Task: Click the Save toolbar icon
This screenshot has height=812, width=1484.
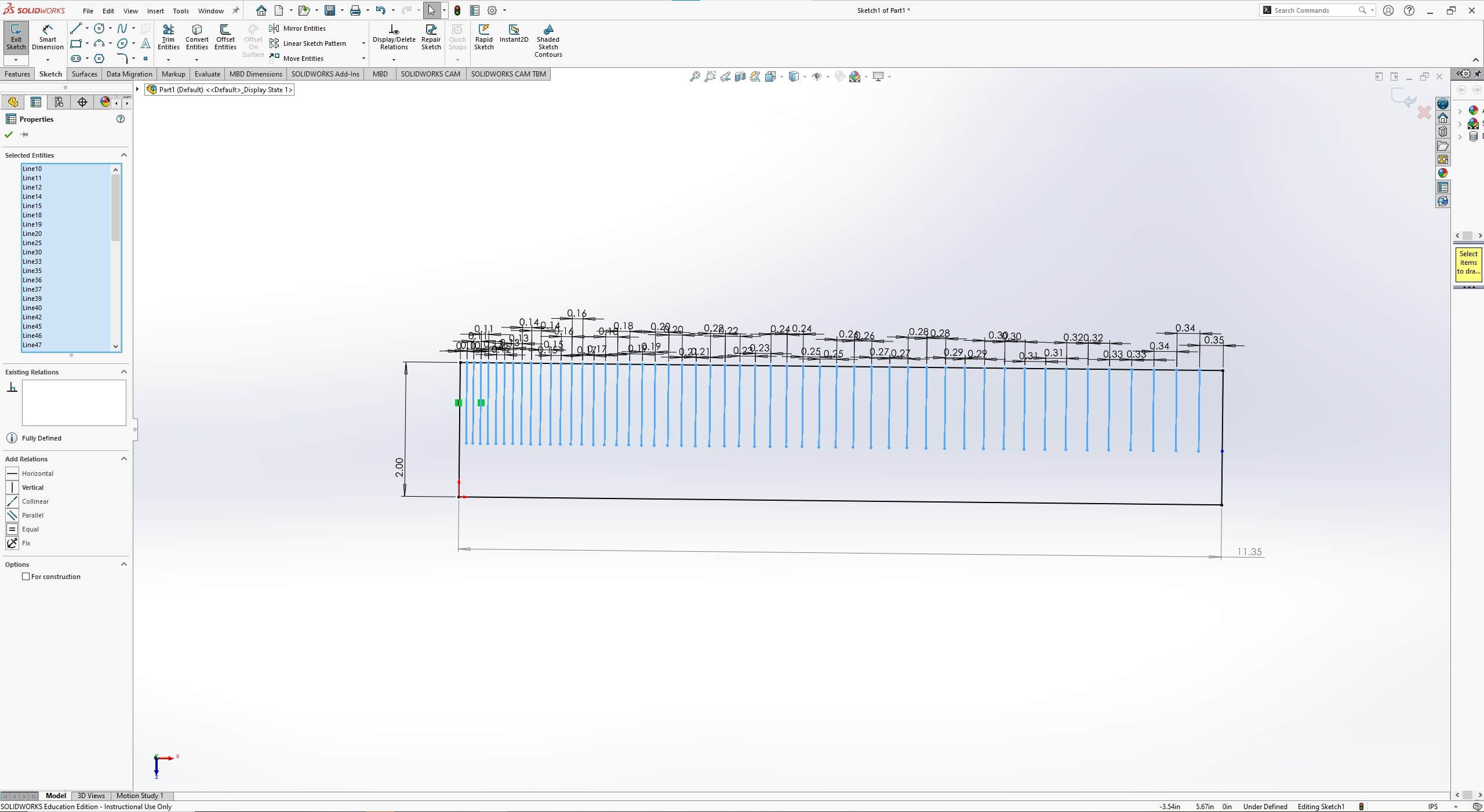Action: (x=330, y=10)
